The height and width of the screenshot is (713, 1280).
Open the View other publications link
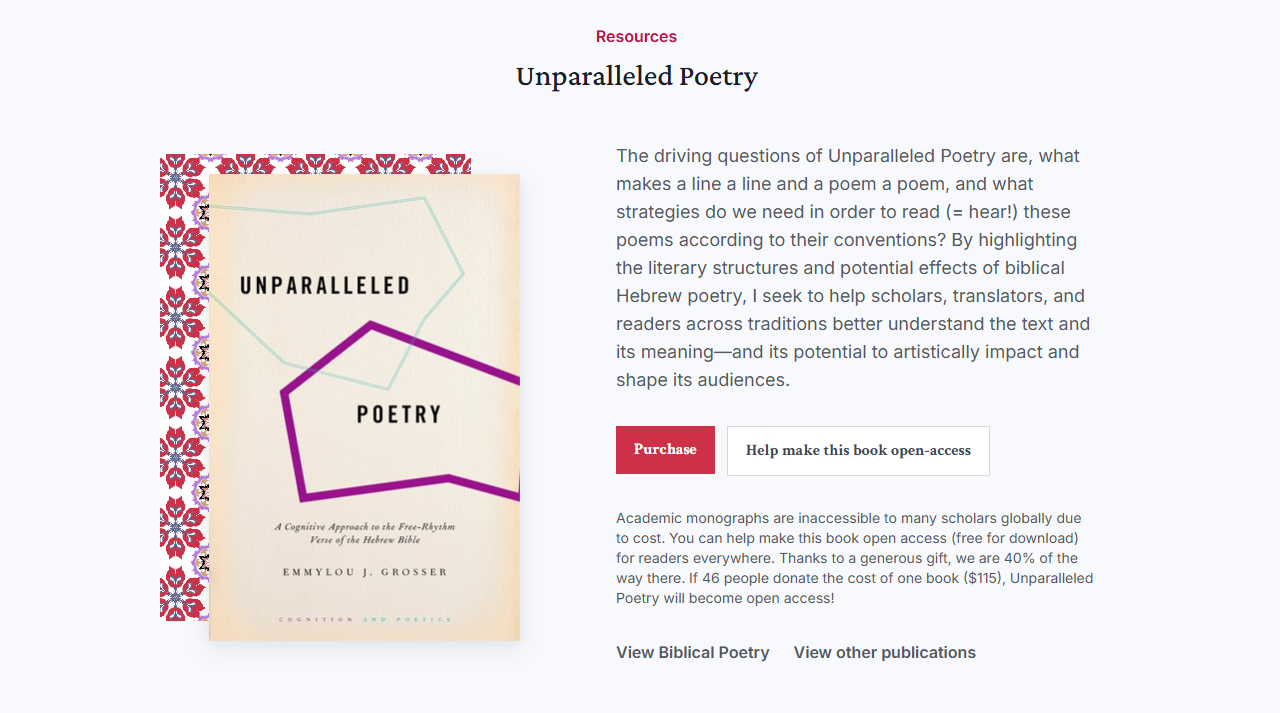tap(884, 652)
